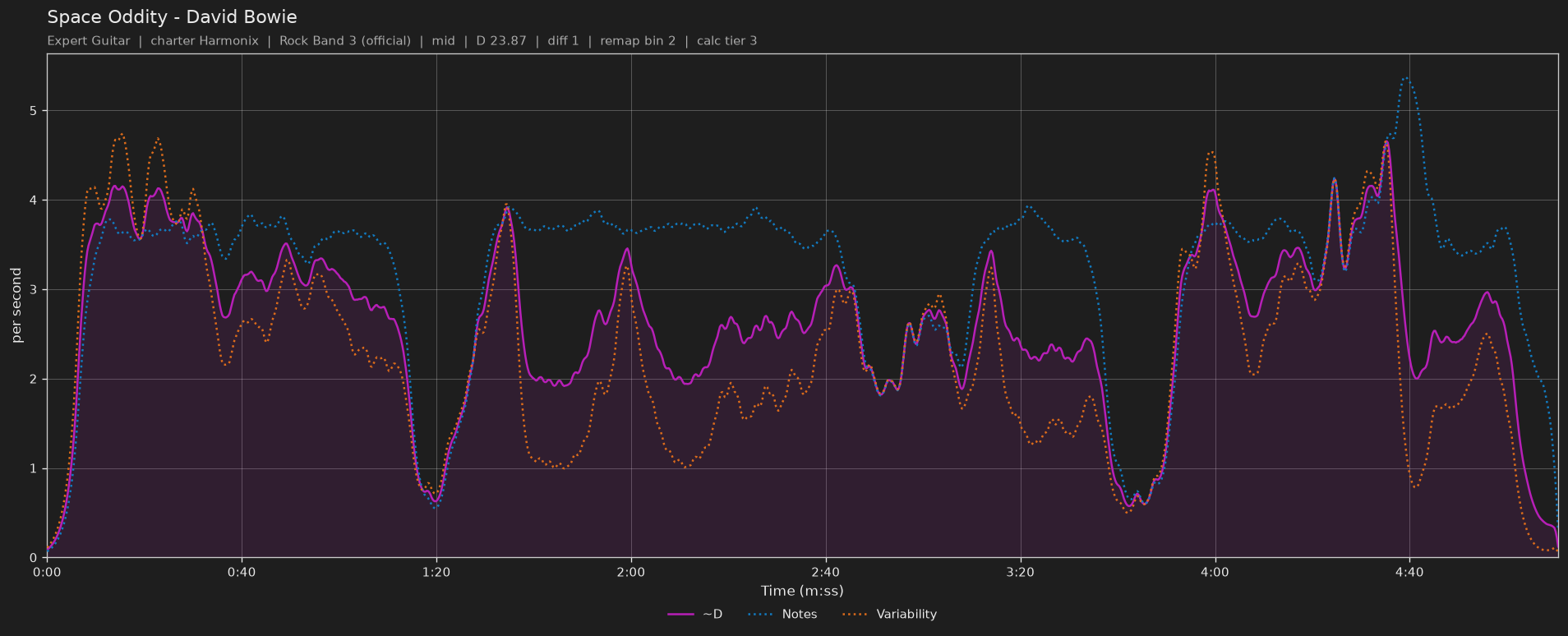Click the "3:20" time axis tick label
The width and height of the screenshot is (1568, 636).
coord(1021,572)
